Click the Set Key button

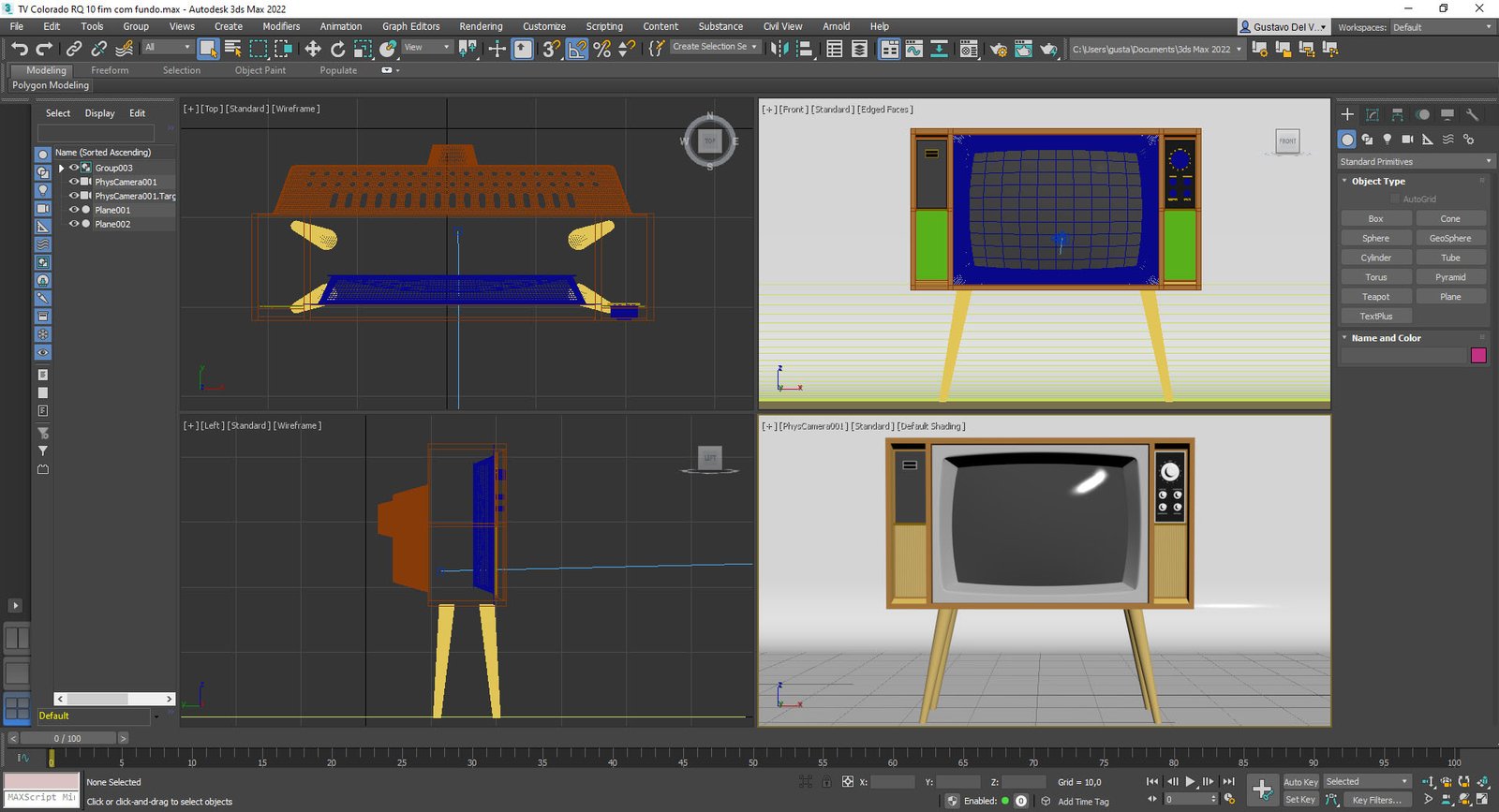(x=1300, y=800)
